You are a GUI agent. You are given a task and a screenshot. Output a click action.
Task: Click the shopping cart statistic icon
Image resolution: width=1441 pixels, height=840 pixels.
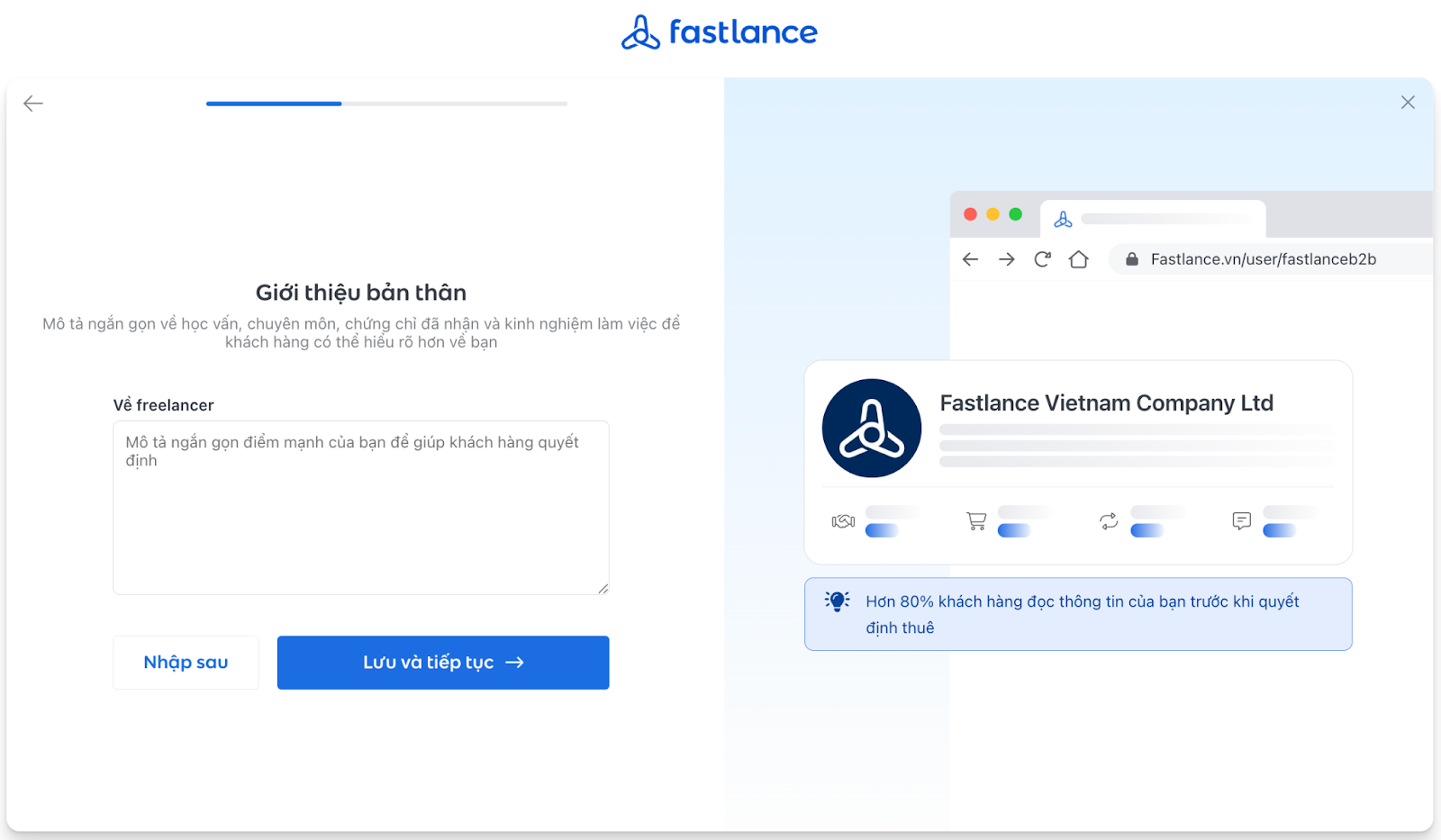pos(975,520)
